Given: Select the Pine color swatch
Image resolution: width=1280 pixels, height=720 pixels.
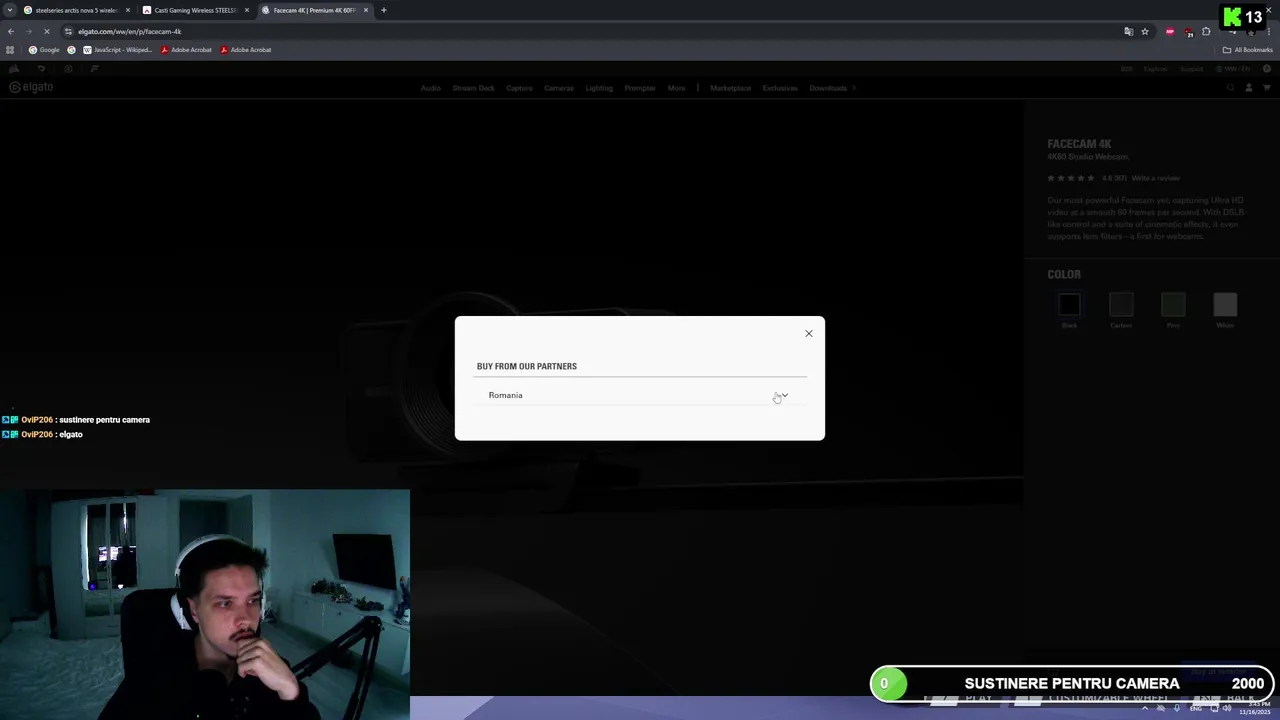Looking at the screenshot, I should 1173,305.
